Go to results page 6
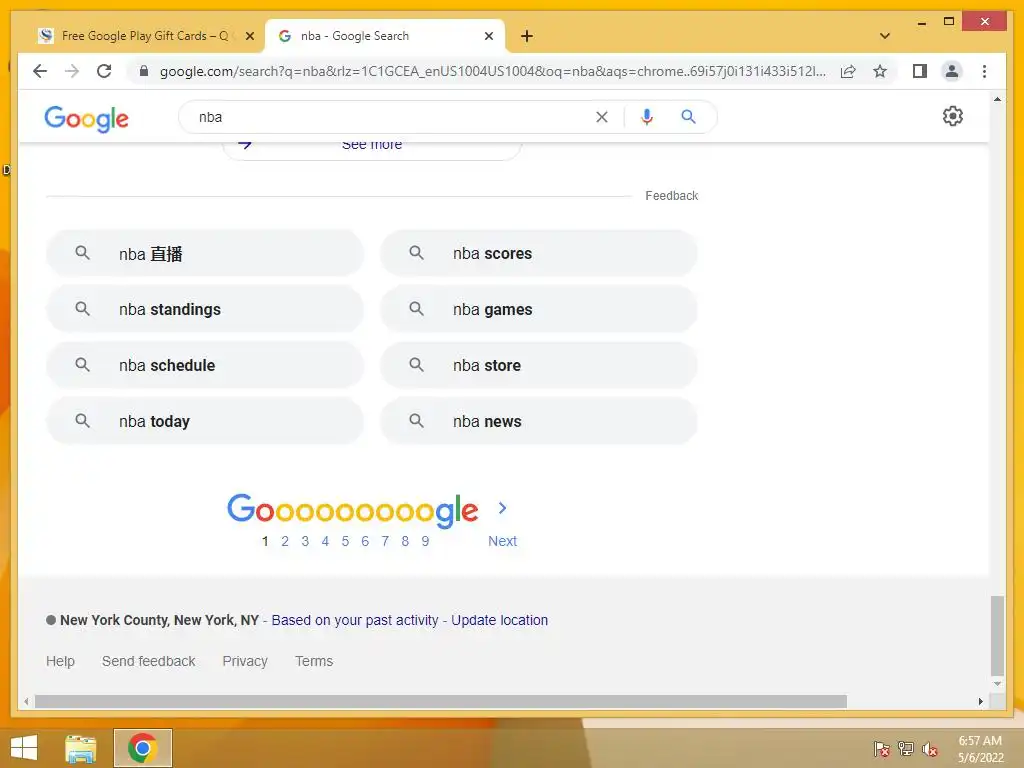 [x=365, y=541]
